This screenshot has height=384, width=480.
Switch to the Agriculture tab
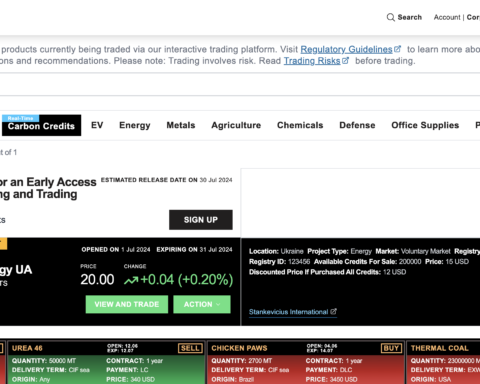tap(236, 125)
